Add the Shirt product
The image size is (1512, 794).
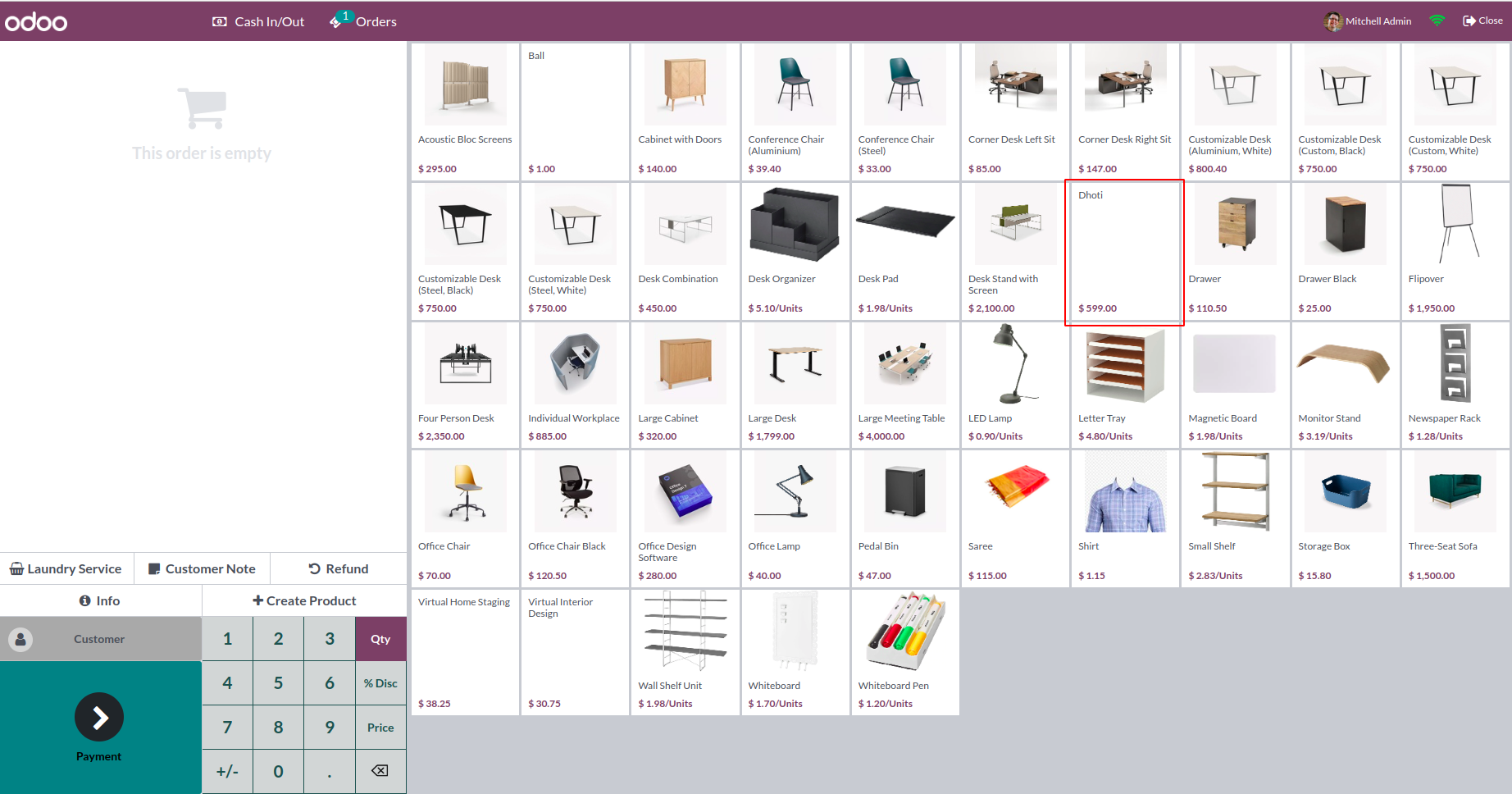[1125, 518]
